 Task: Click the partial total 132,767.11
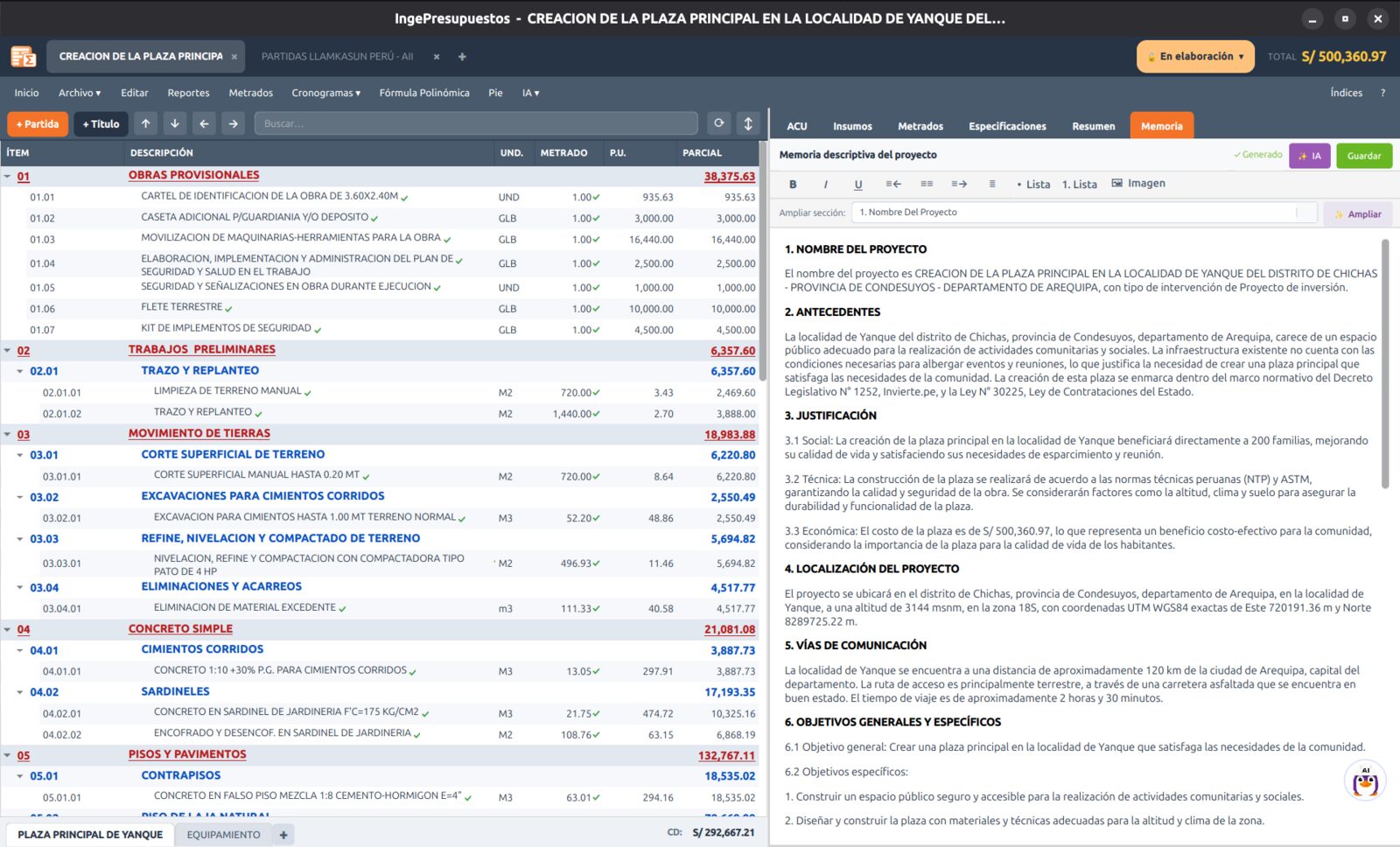pyautogui.click(x=726, y=756)
